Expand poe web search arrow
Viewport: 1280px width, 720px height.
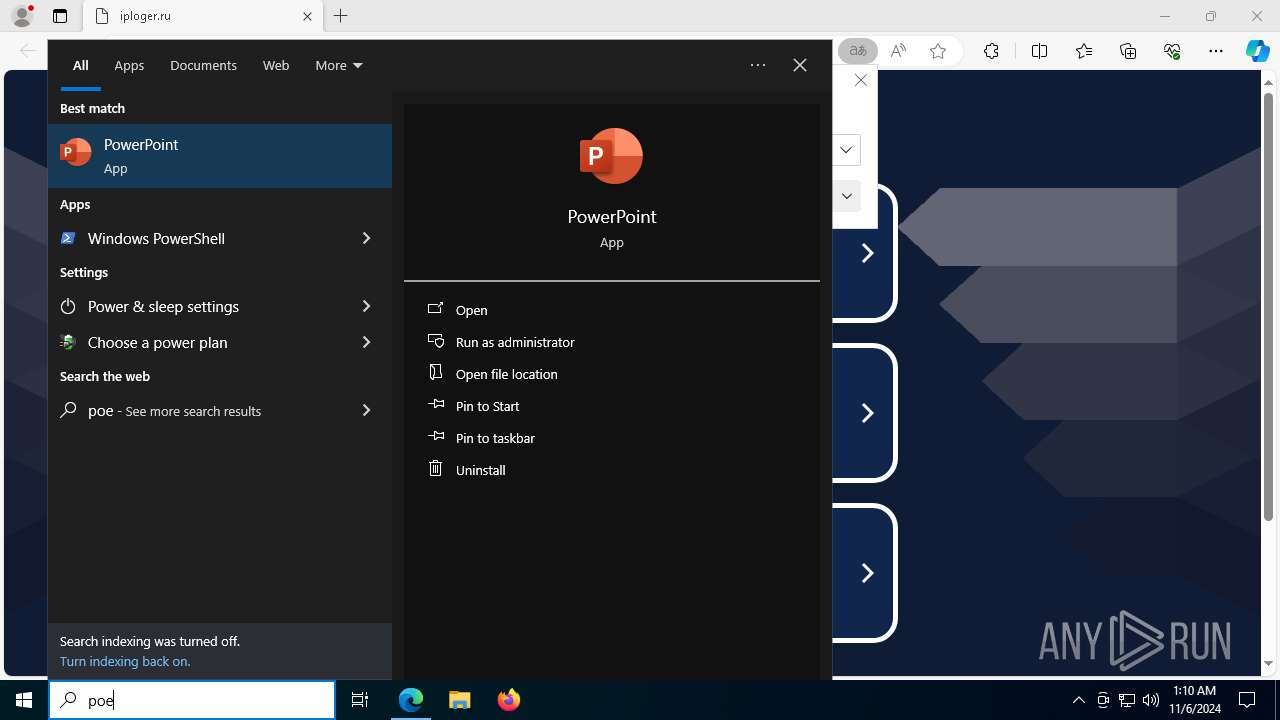(x=366, y=410)
